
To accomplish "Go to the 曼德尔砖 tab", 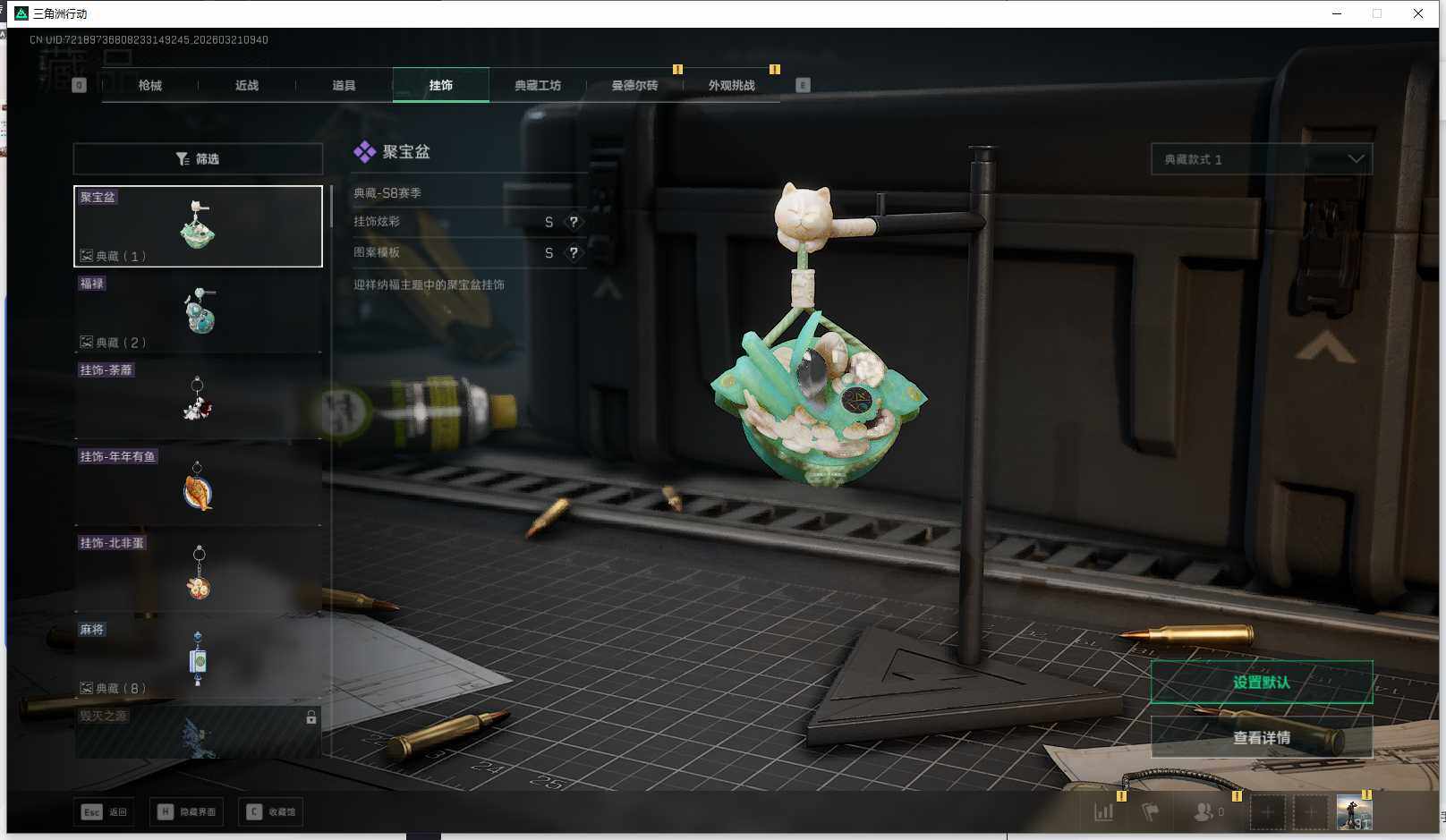I will [x=634, y=85].
